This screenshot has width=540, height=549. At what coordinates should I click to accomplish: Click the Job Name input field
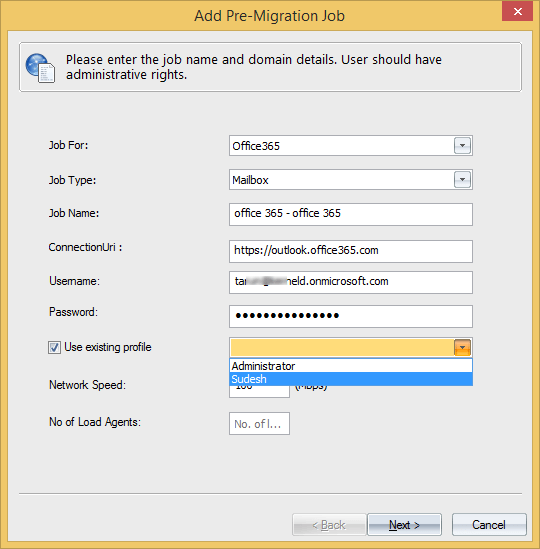pyautogui.click(x=351, y=214)
